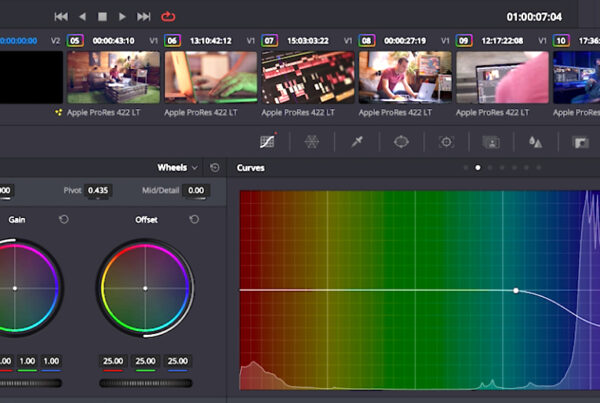Image resolution: width=600 pixels, height=403 pixels.
Task: Reset the Offset color wheel
Action: click(x=194, y=219)
